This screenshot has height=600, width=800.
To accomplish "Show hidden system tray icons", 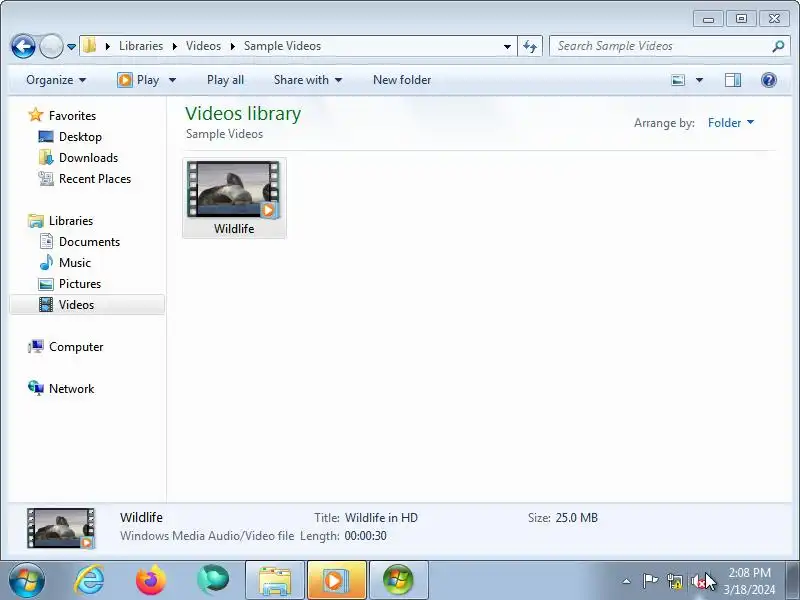I will [x=627, y=581].
